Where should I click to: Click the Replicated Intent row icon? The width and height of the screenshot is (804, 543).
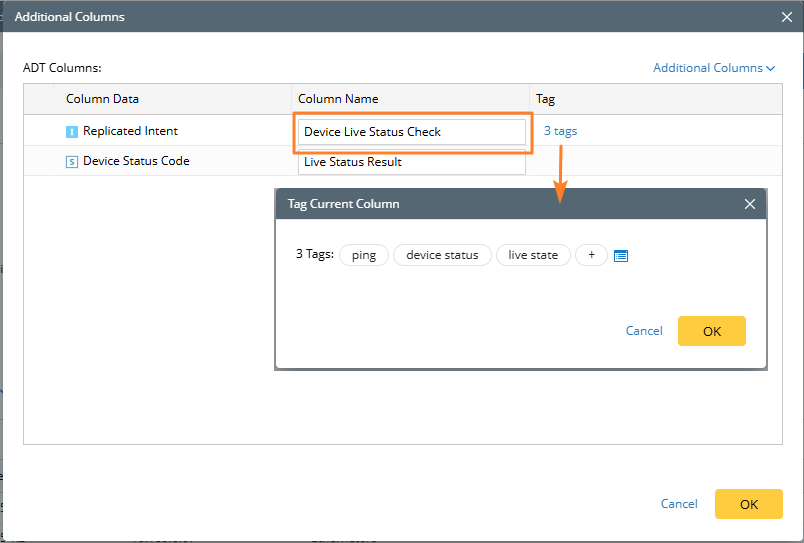coord(72,131)
